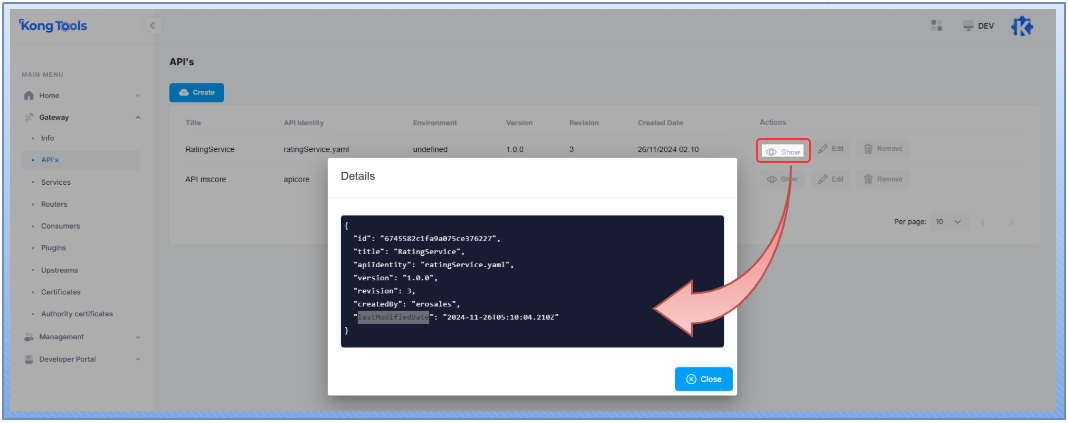The image size is (1068, 423).
Task: Open the Per page dropdown
Action: pos(949,221)
